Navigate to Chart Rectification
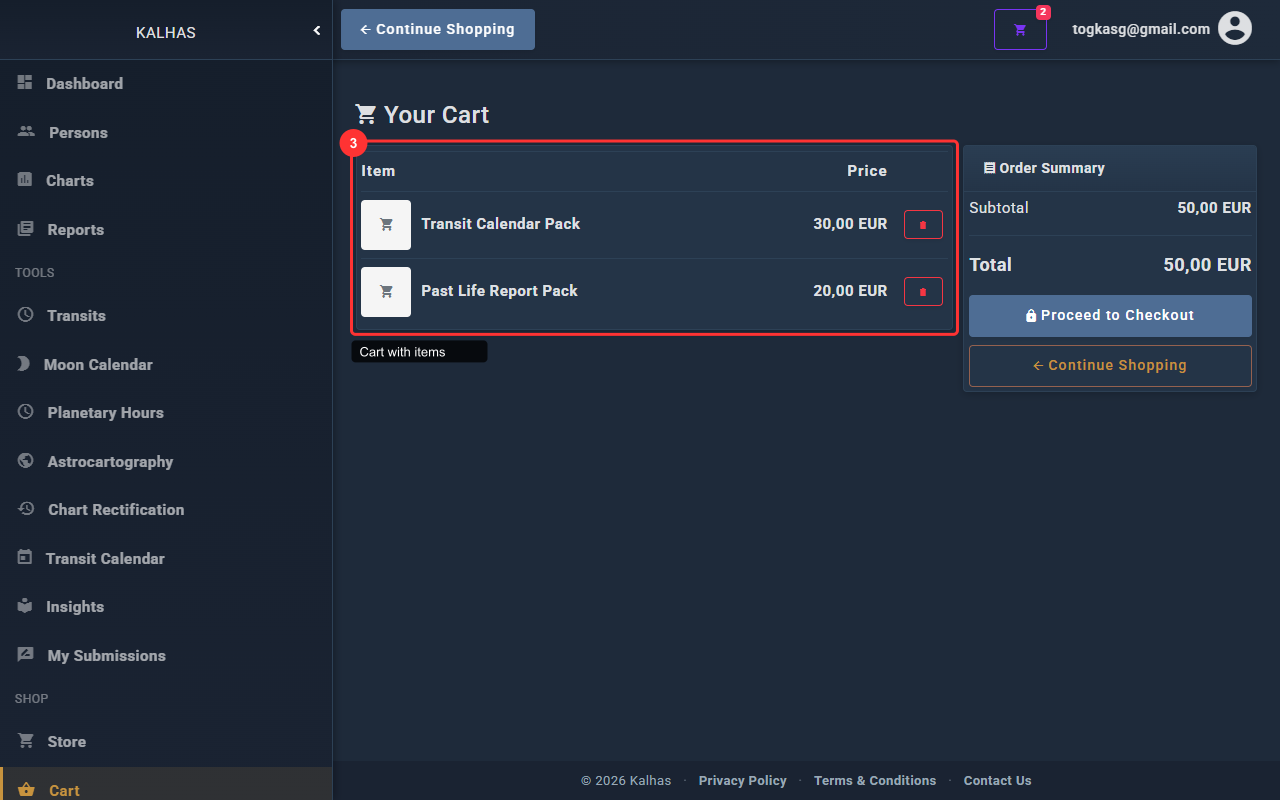1280x800 pixels. [116, 510]
